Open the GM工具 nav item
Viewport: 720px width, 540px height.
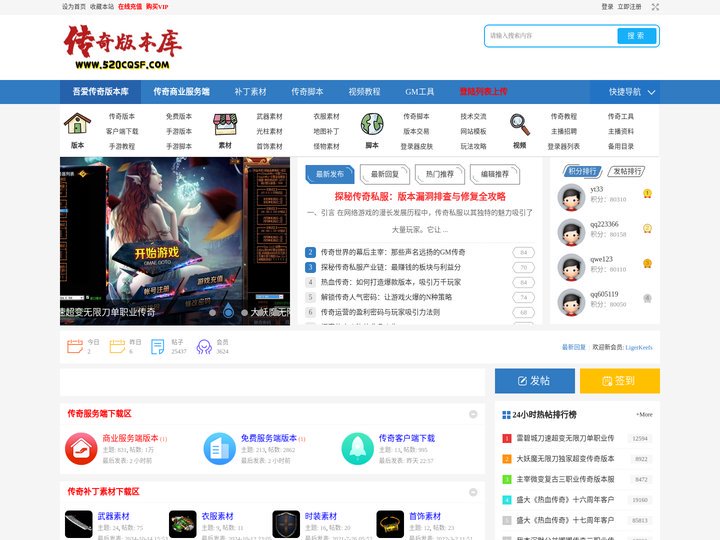click(x=420, y=92)
